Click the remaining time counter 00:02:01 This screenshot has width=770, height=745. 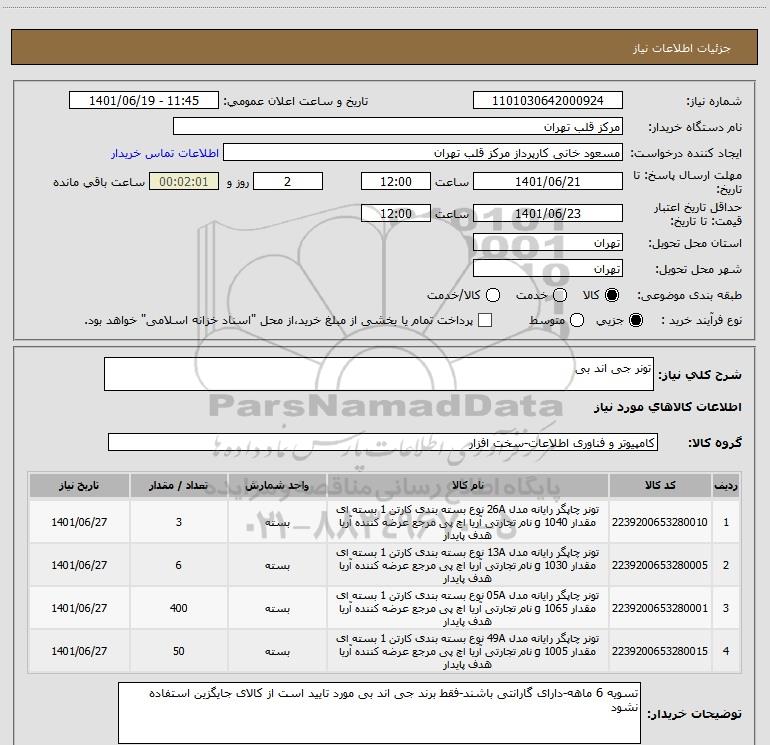(x=184, y=181)
